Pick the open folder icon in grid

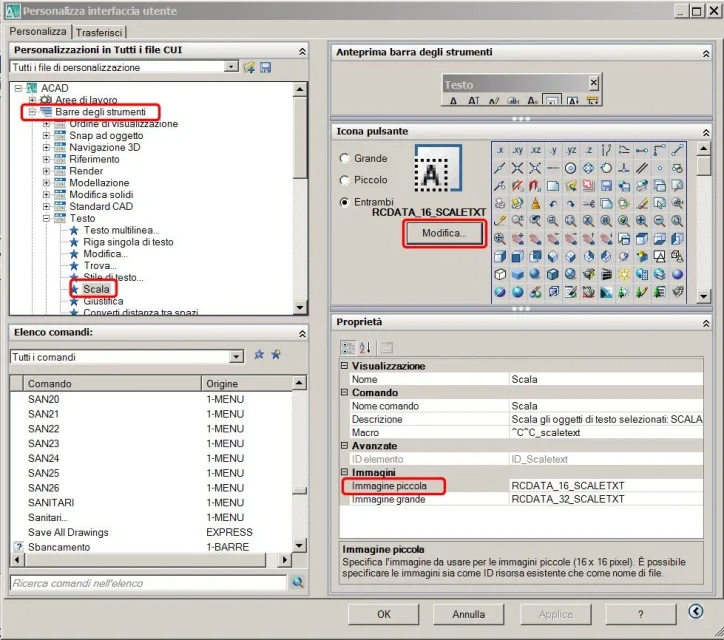(x=571, y=186)
